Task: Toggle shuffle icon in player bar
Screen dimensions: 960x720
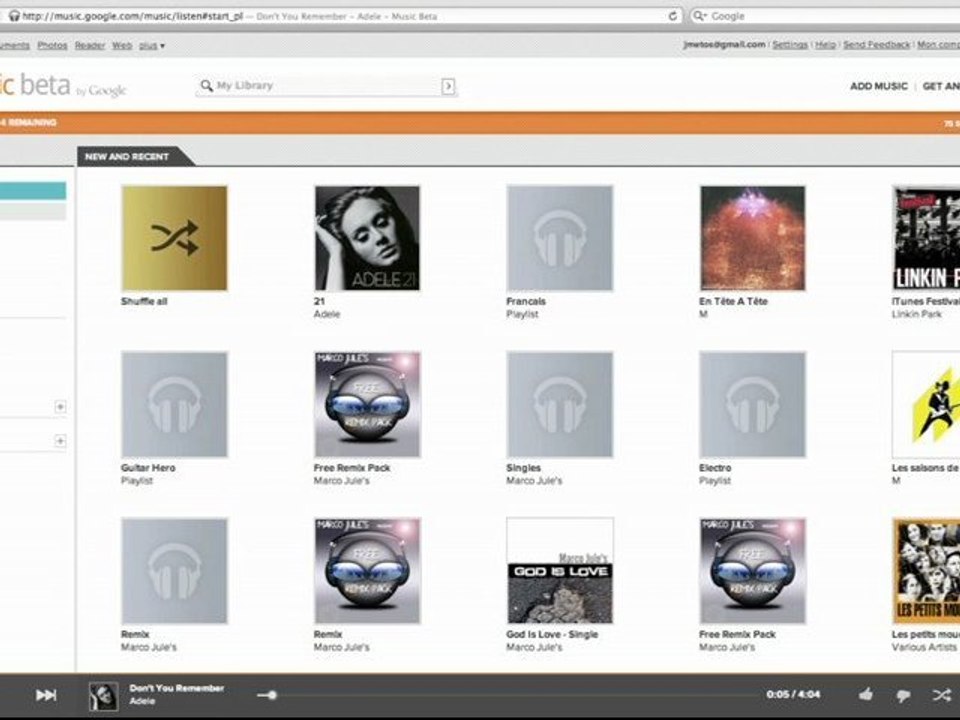Action: [x=942, y=695]
